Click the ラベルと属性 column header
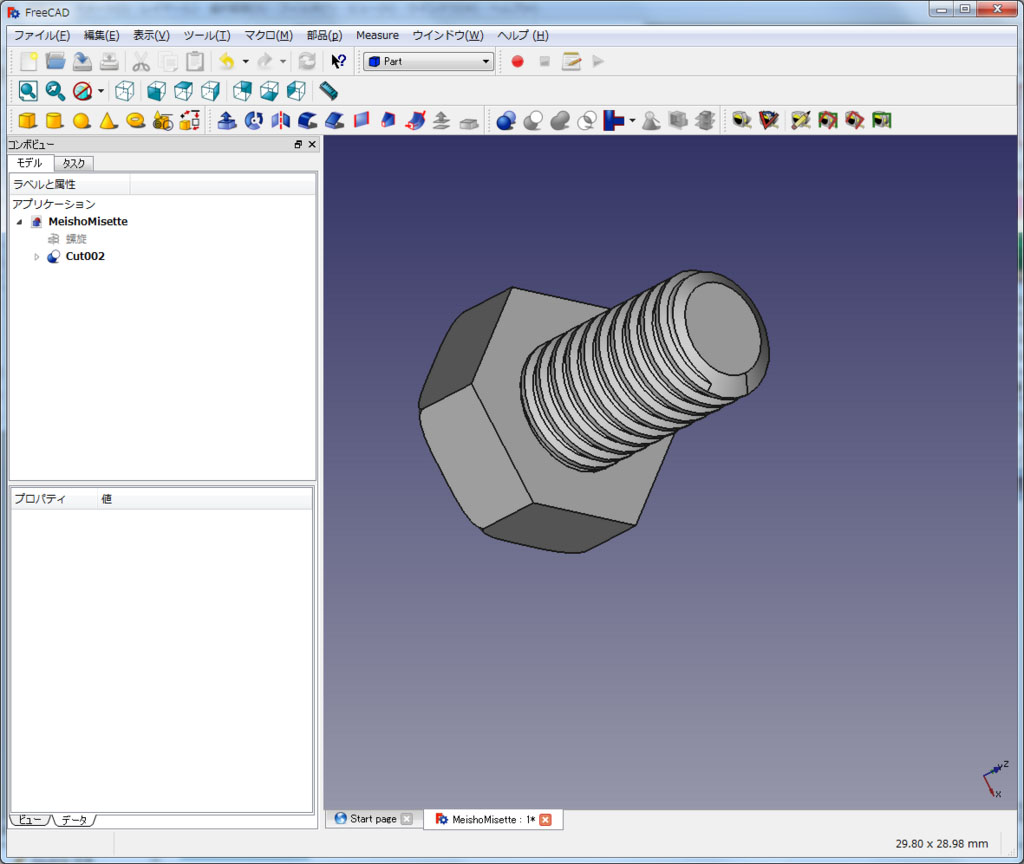Screen dimensions: 1024x864 click(x=70, y=185)
